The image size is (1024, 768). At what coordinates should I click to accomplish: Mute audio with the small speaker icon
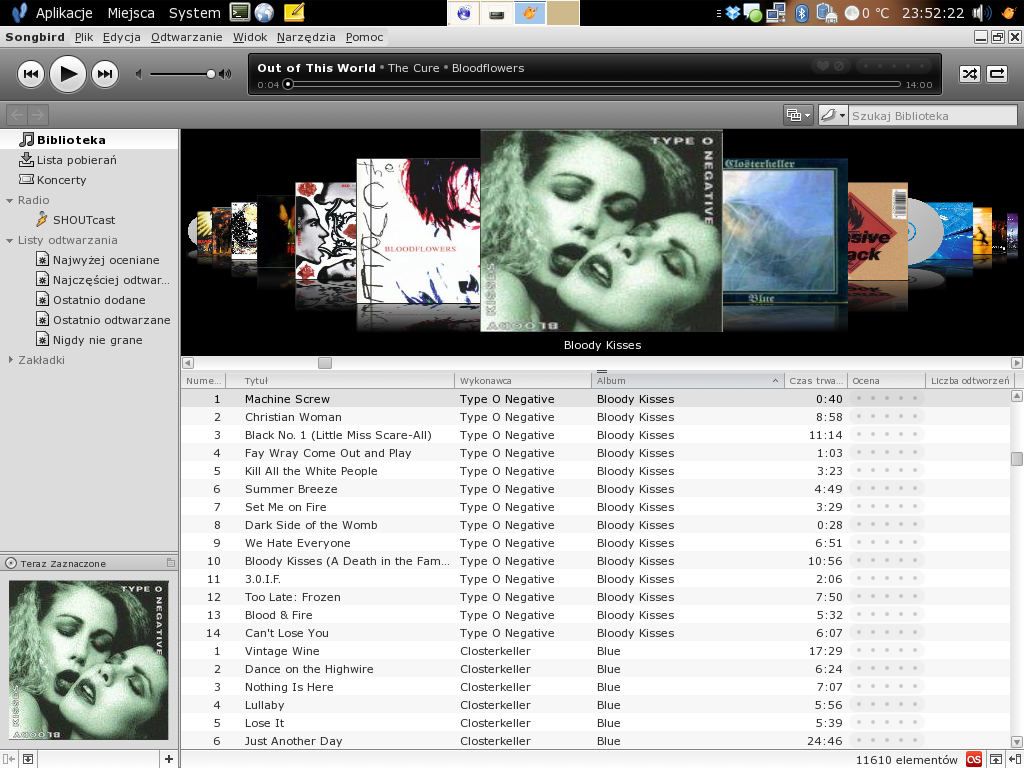(x=138, y=74)
